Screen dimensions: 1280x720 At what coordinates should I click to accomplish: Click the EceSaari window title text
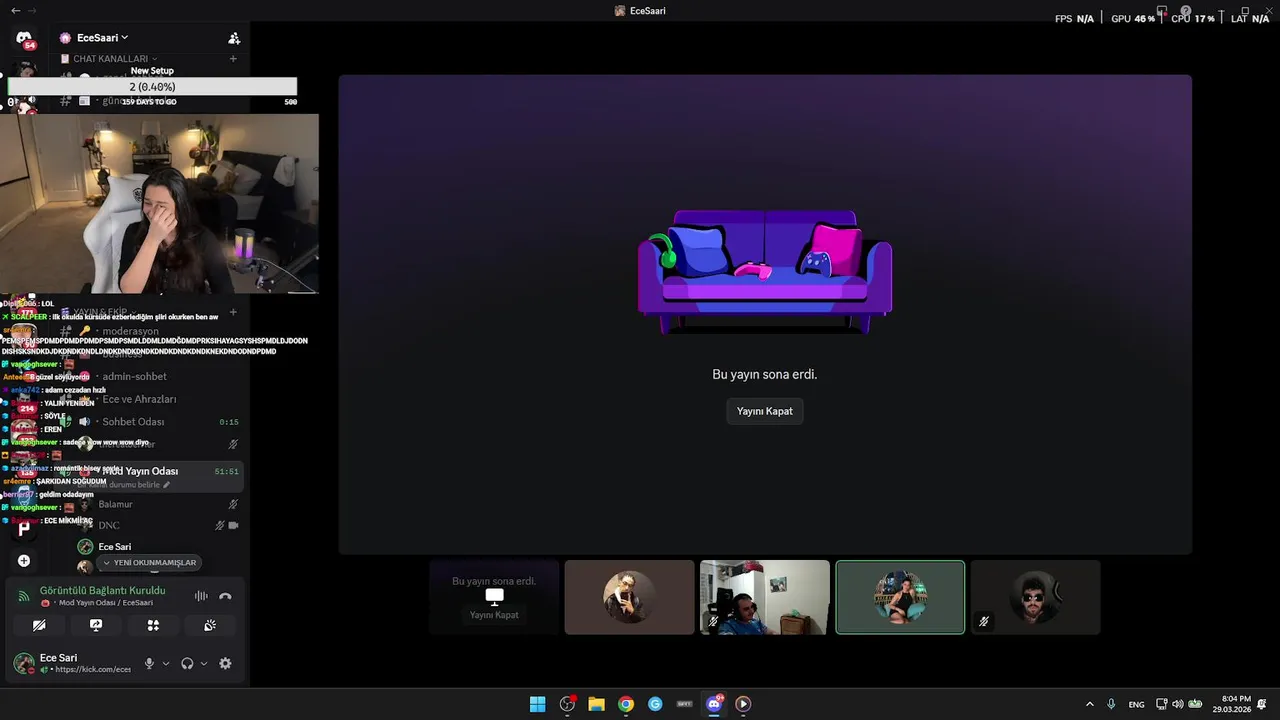tap(647, 11)
